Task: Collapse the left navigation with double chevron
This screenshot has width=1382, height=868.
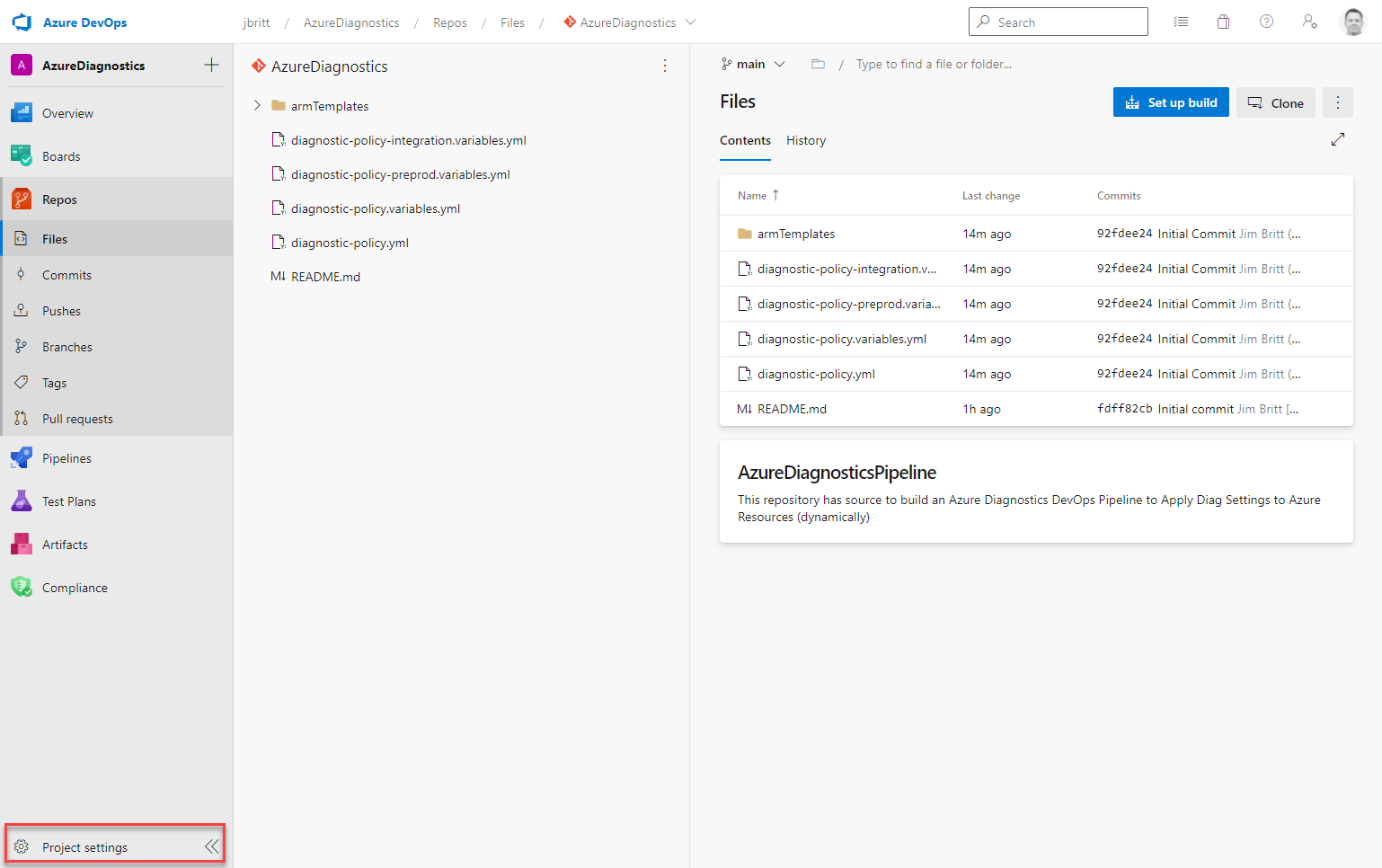Action: tap(211, 846)
